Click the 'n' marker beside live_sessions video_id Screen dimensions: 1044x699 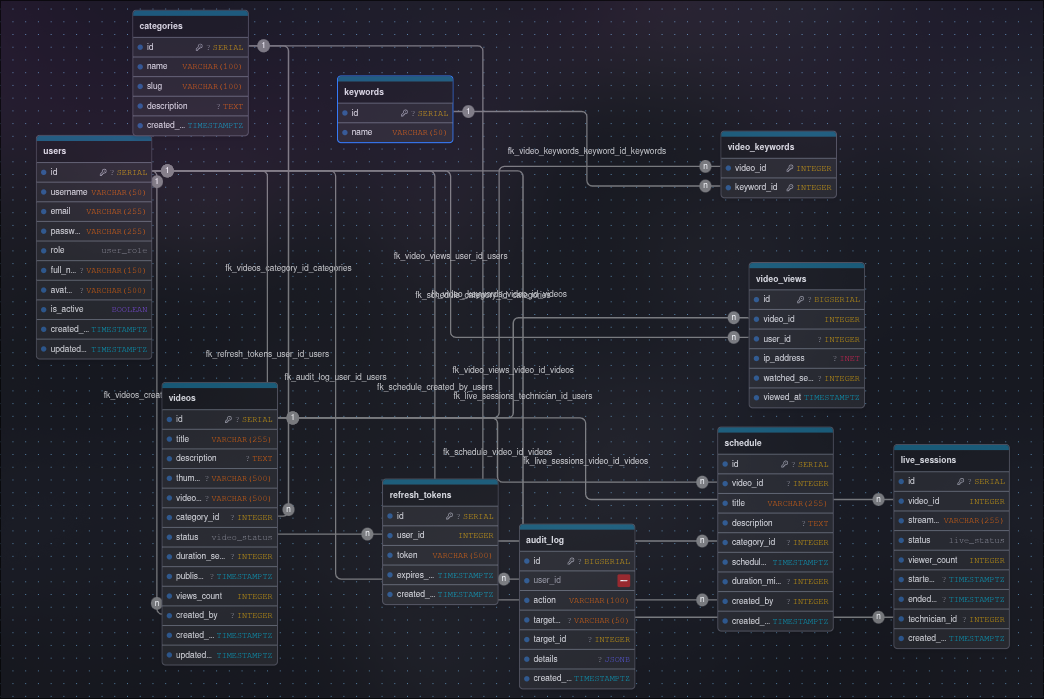879,499
